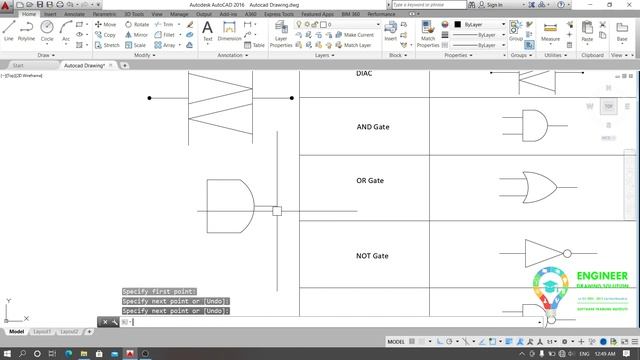Toggle object snap tracking in status bar
The image size is (640, 360).
(482, 341)
